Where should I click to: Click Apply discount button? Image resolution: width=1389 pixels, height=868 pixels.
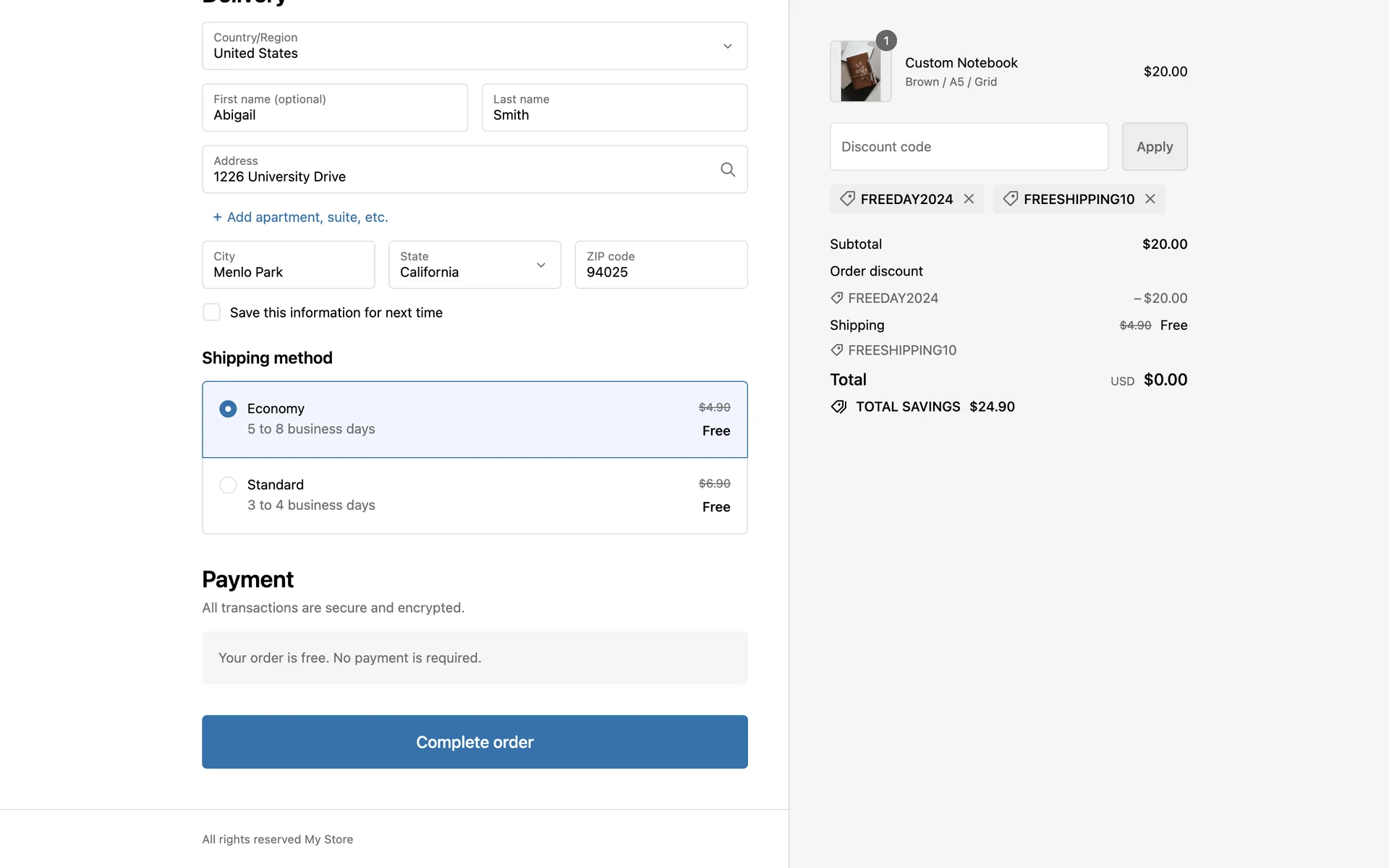tap(1154, 147)
